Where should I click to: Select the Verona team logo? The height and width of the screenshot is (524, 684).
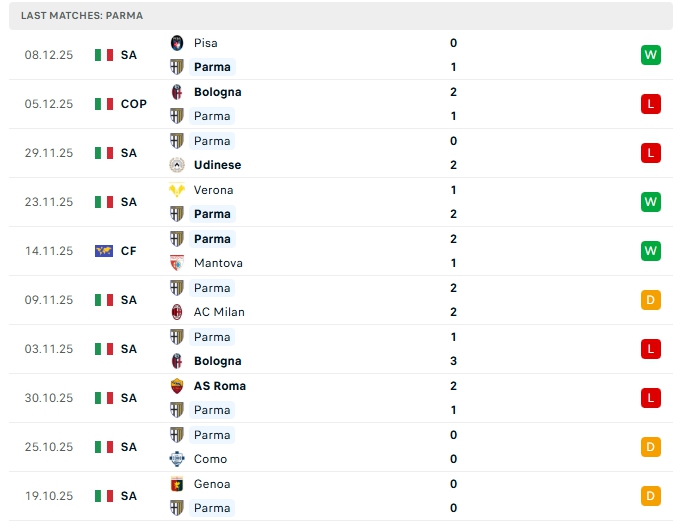(177, 190)
